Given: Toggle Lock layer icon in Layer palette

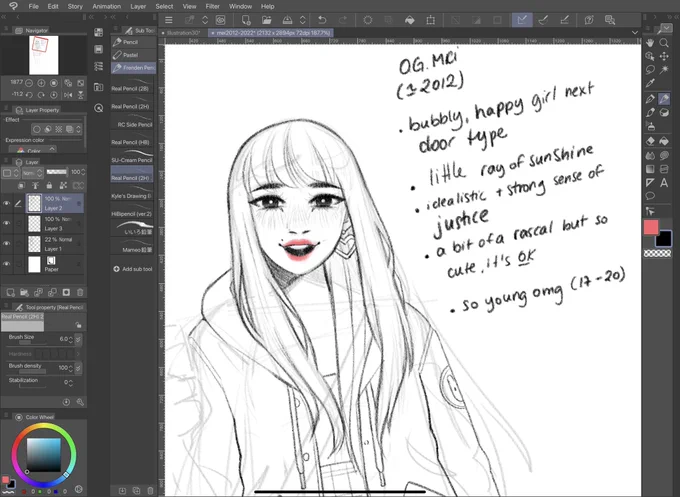Looking at the screenshot, I should (49, 186).
